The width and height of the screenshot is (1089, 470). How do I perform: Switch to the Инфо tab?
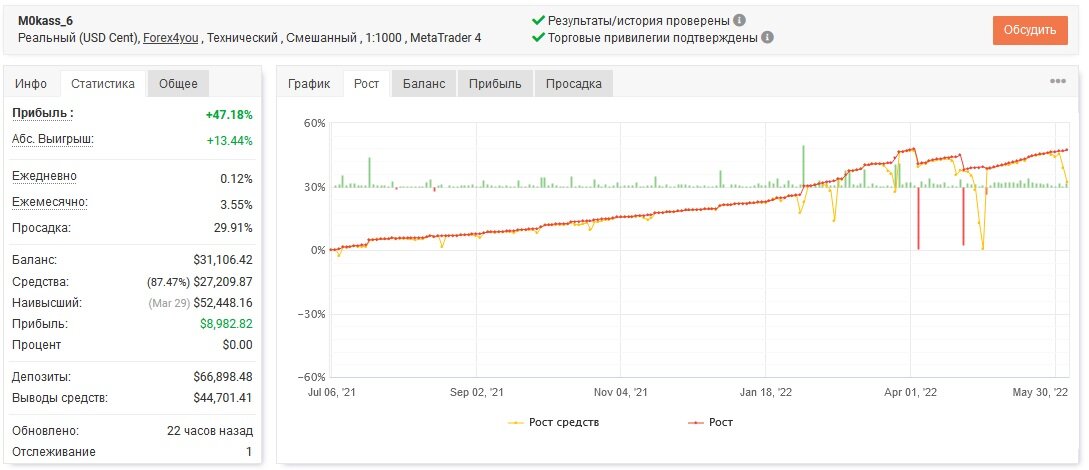(x=31, y=84)
